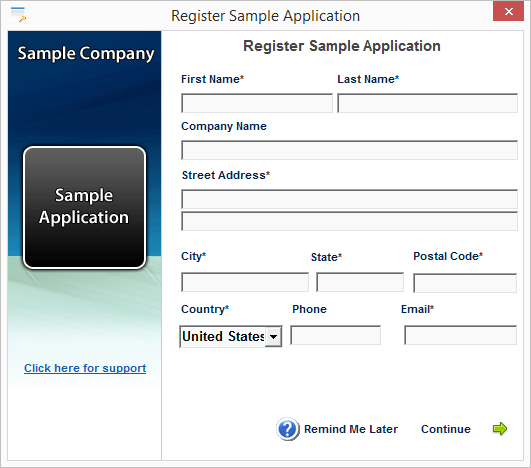Select the first Street Address line field
The image size is (531, 468).
coord(349,199)
